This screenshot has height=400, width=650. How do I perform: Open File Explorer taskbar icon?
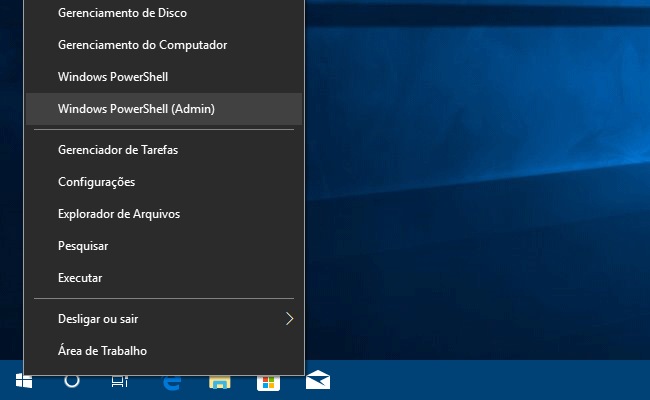tap(220, 382)
